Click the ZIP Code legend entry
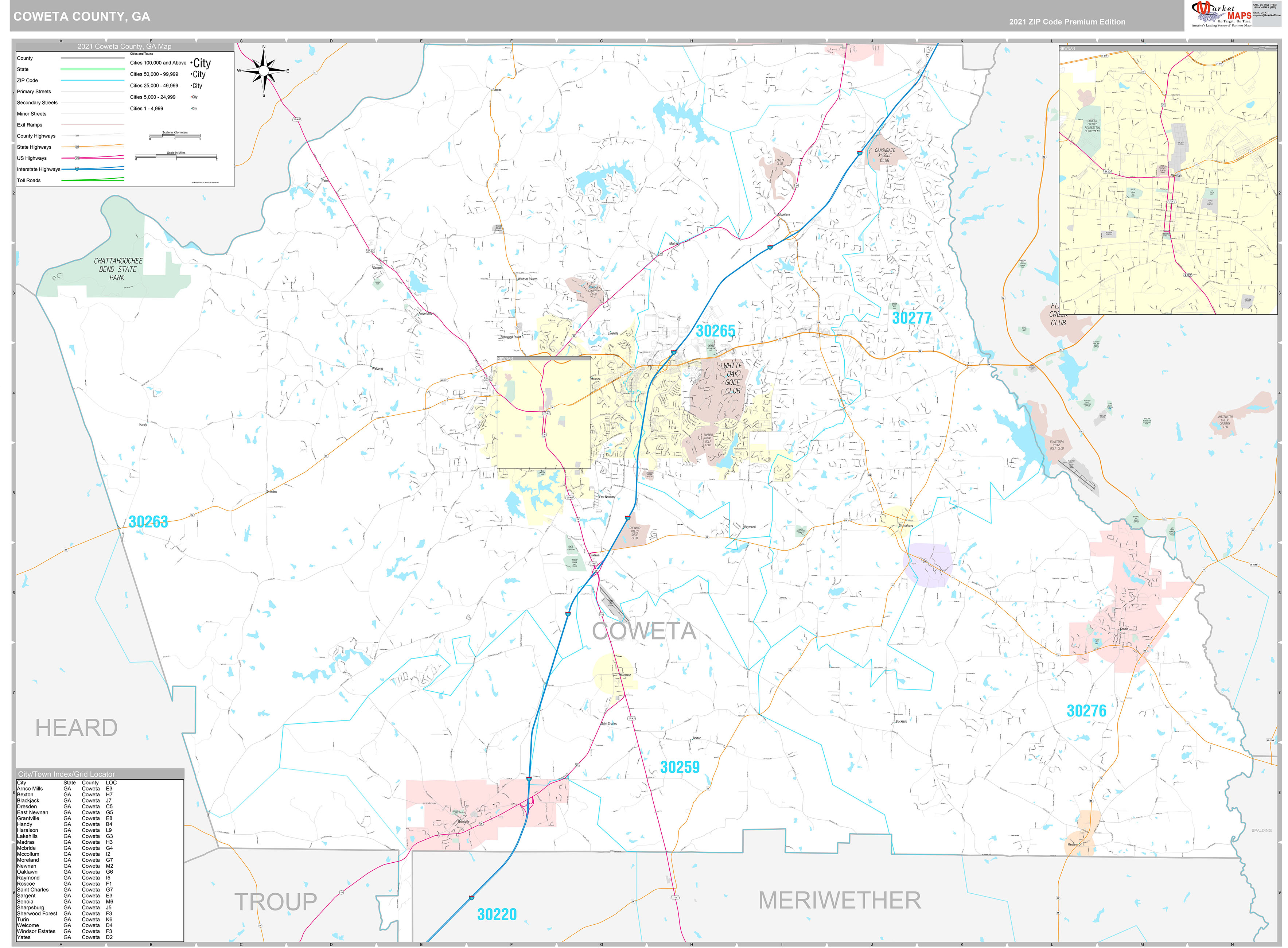The height and width of the screenshot is (948, 1288). pos(28,80)
